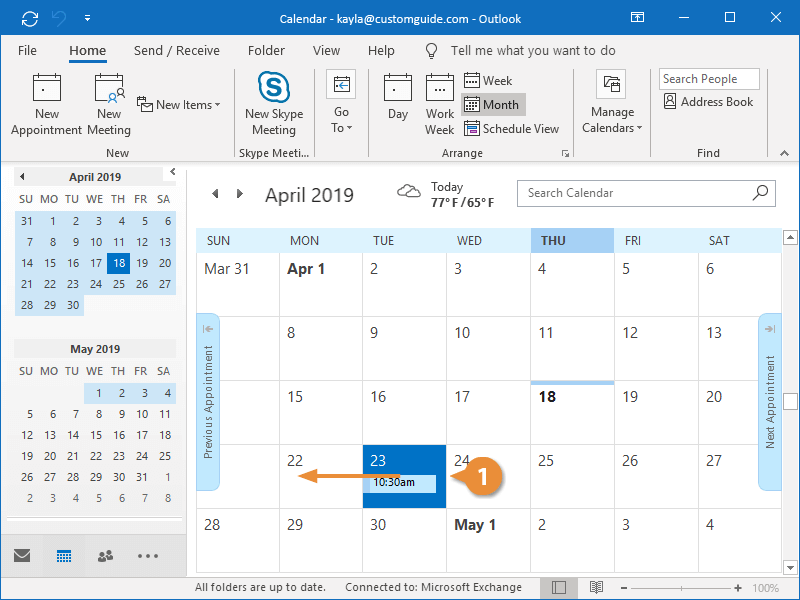This screenshot has height=600, width=800.
Task: Show more navigation options ellipsis
Action: click(x=148, y=556)
